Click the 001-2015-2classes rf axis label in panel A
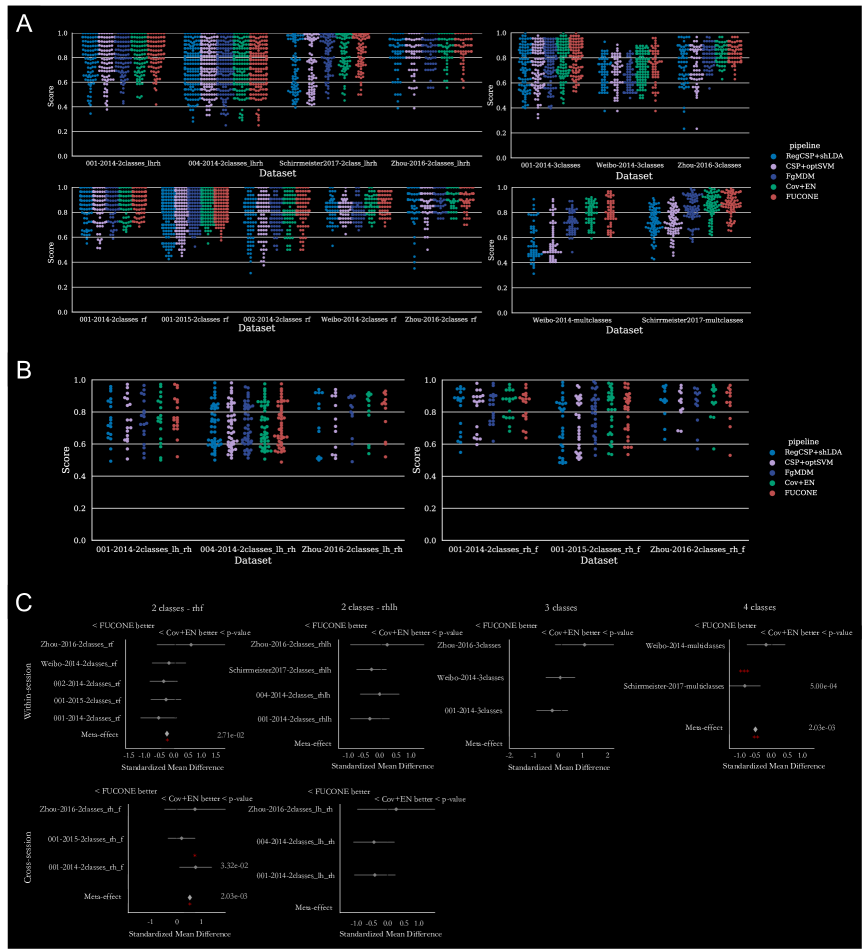The image size is (862, 949). coord(195,320)
